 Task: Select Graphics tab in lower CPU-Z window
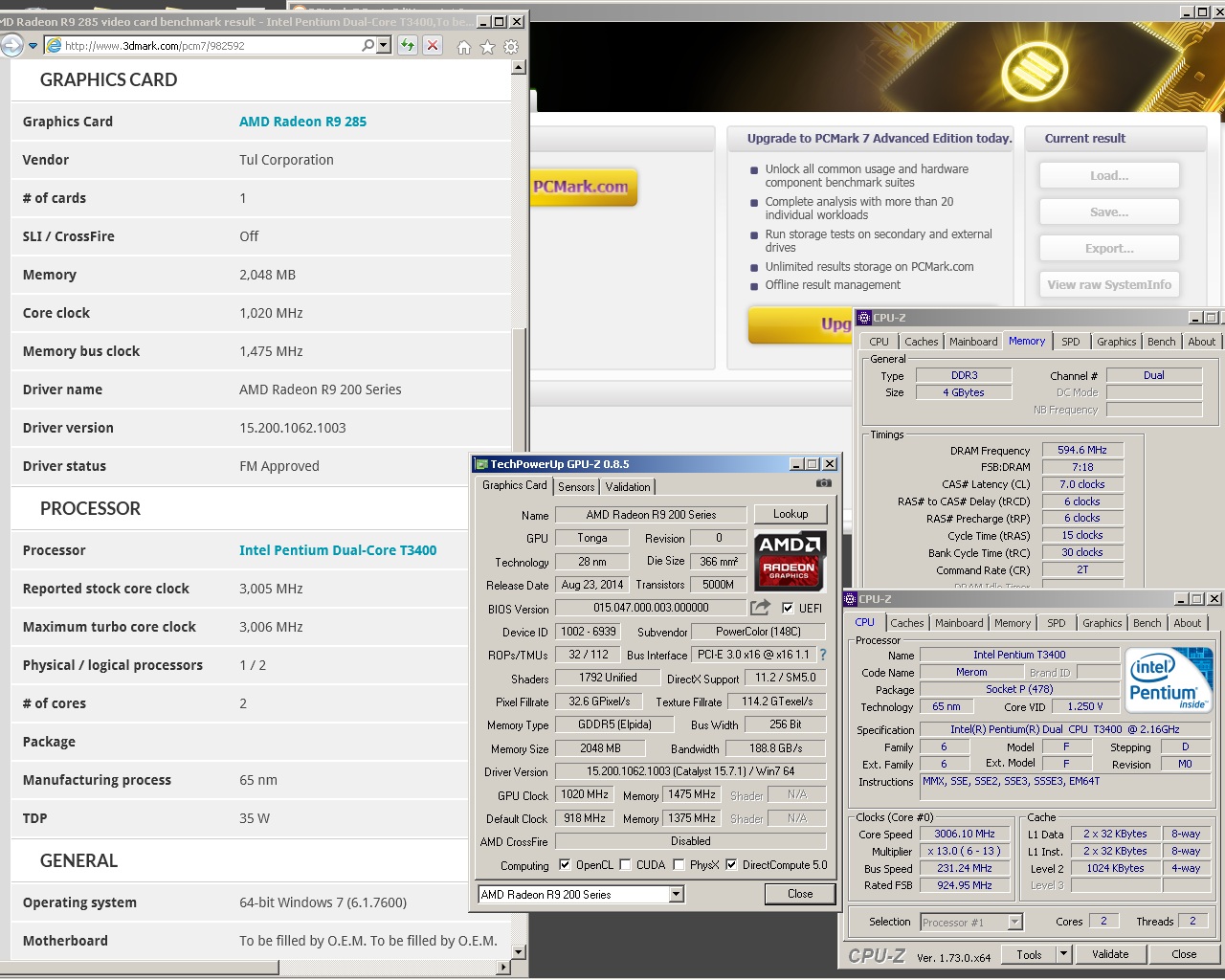pos(1102,623)
